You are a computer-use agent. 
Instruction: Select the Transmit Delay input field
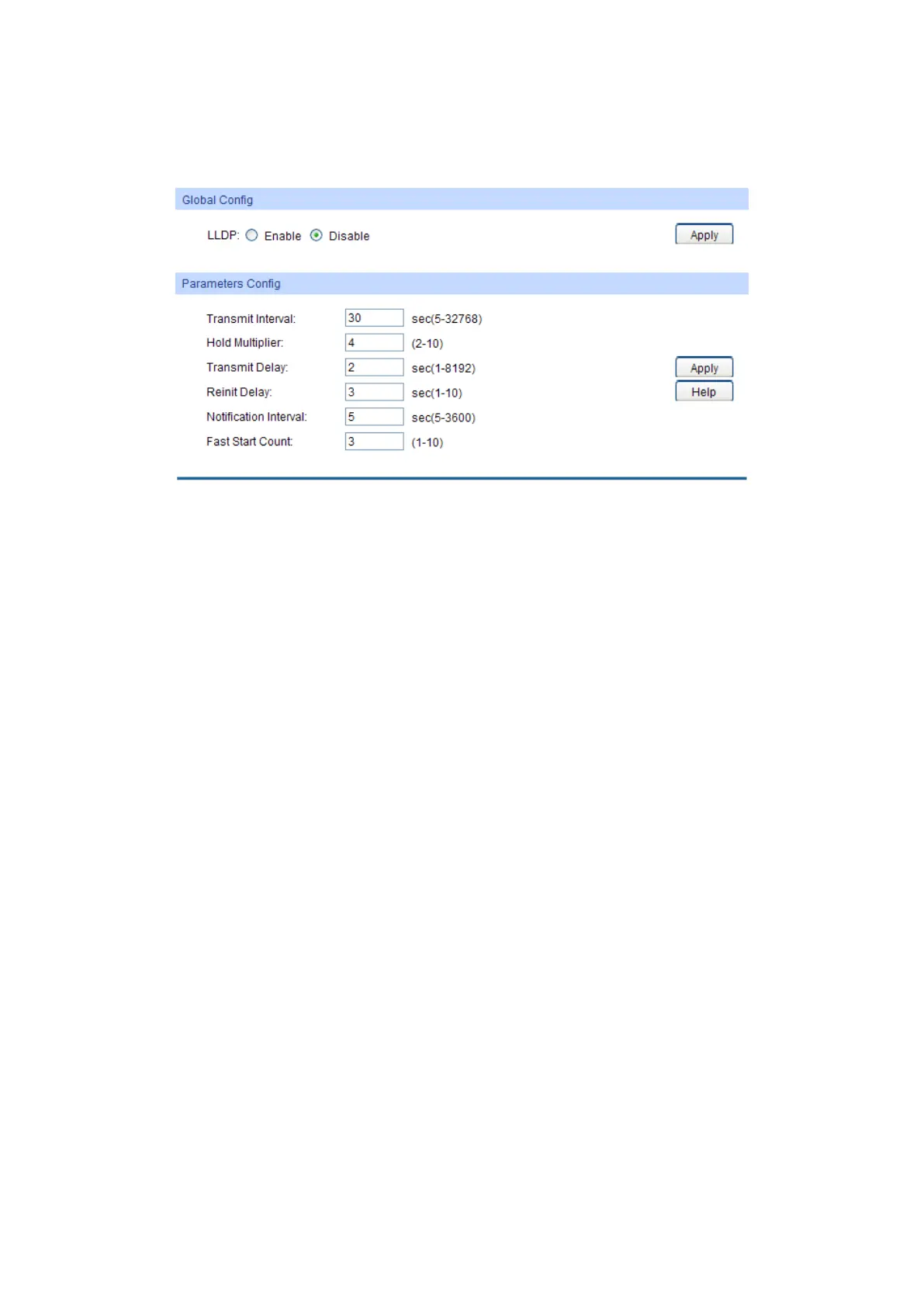[x=374, y=367]
